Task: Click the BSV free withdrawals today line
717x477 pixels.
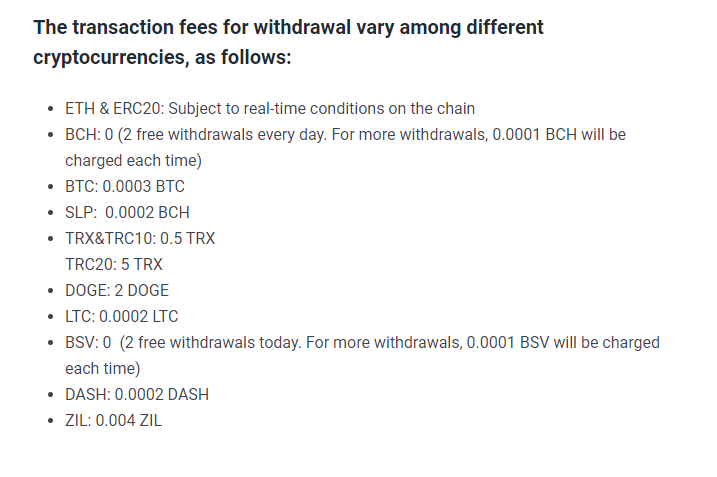Action: pyautogui.click(x=362, y=343)
